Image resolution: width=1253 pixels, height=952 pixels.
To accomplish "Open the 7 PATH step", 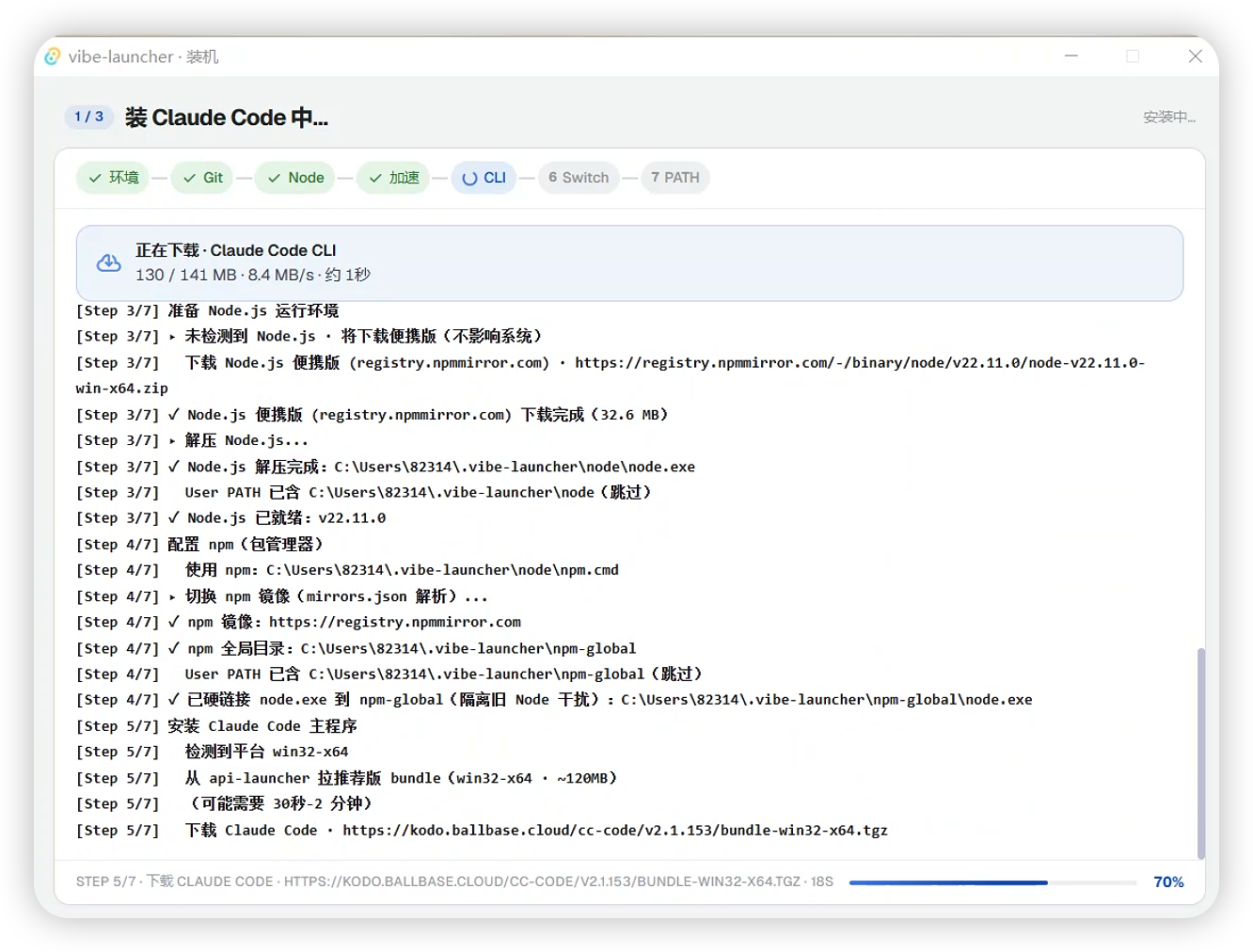I will coord(675,178).
